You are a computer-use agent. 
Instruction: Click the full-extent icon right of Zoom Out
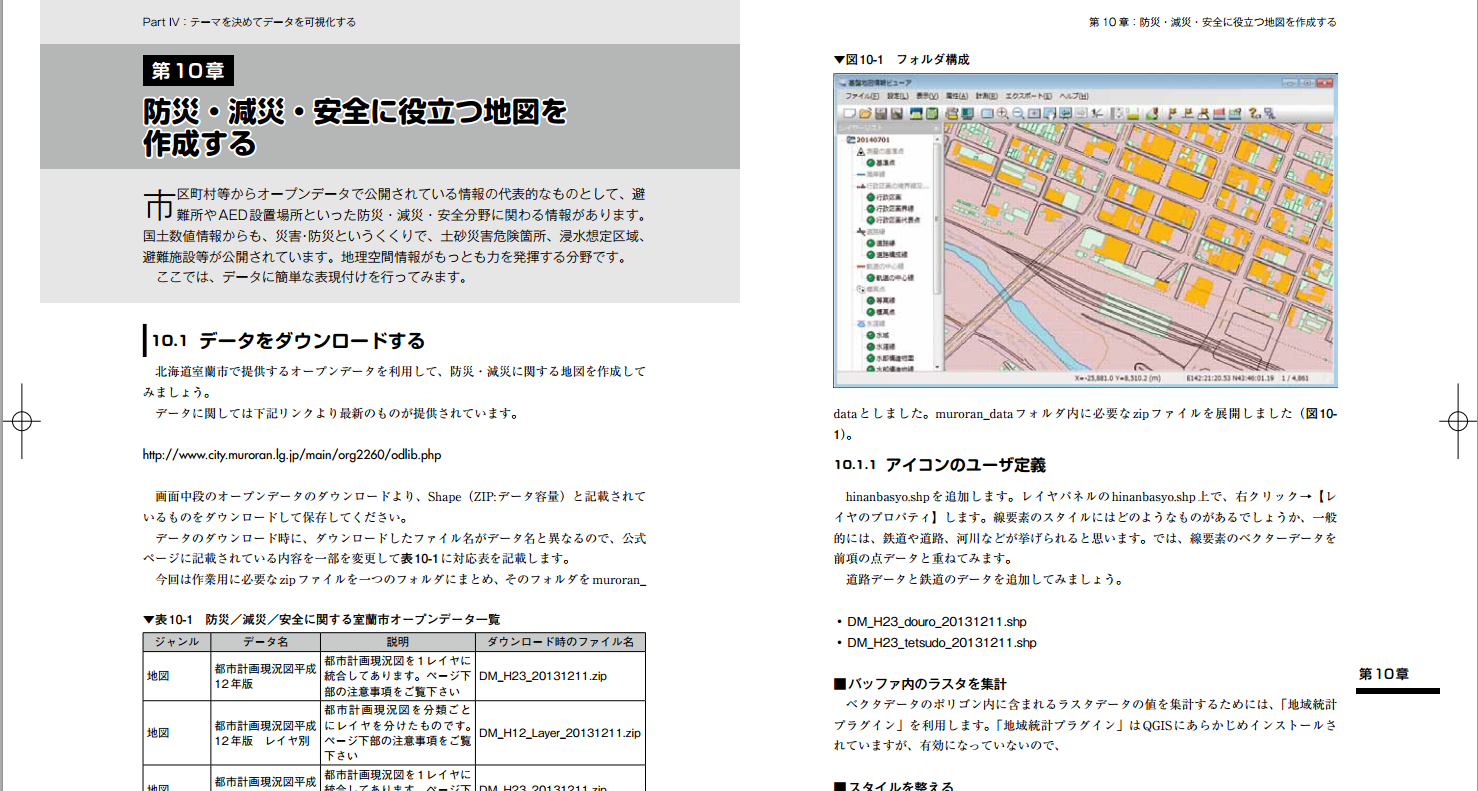pos(1034,113)
